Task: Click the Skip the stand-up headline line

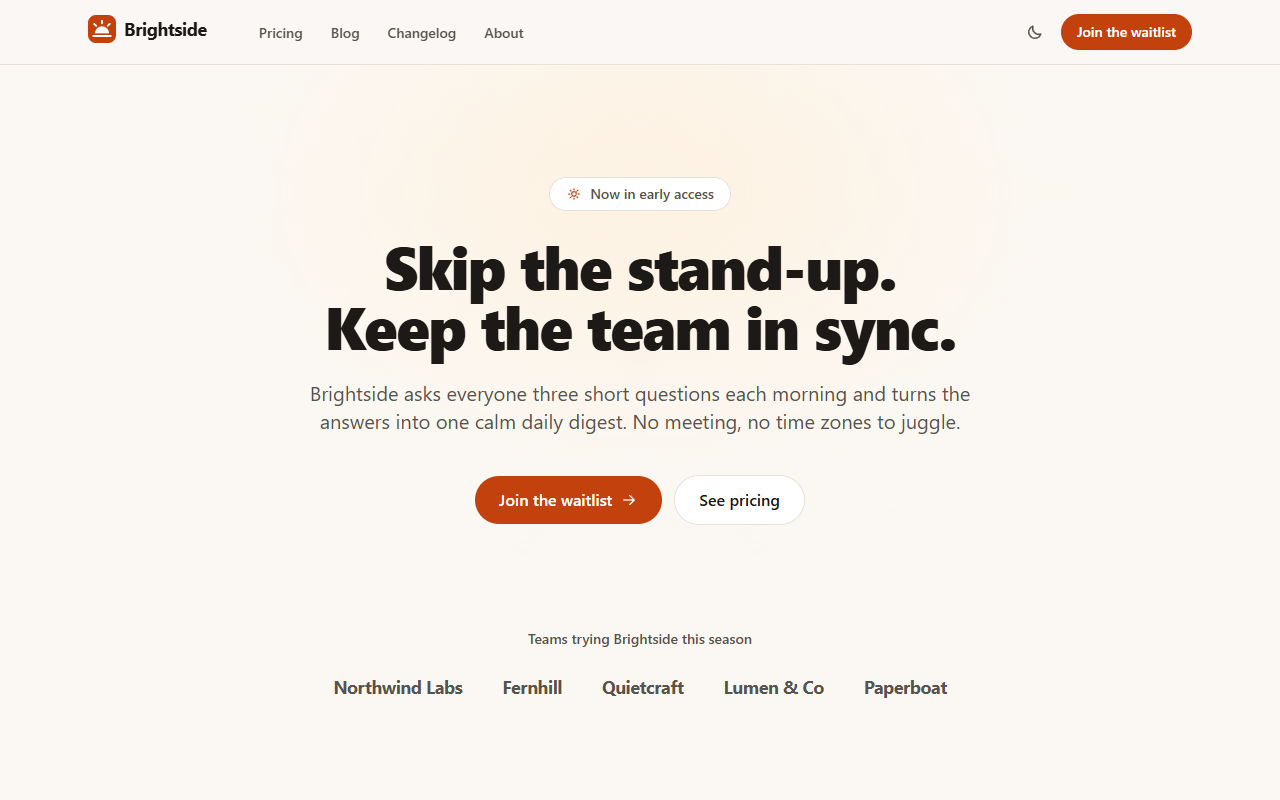Action: 640,270
